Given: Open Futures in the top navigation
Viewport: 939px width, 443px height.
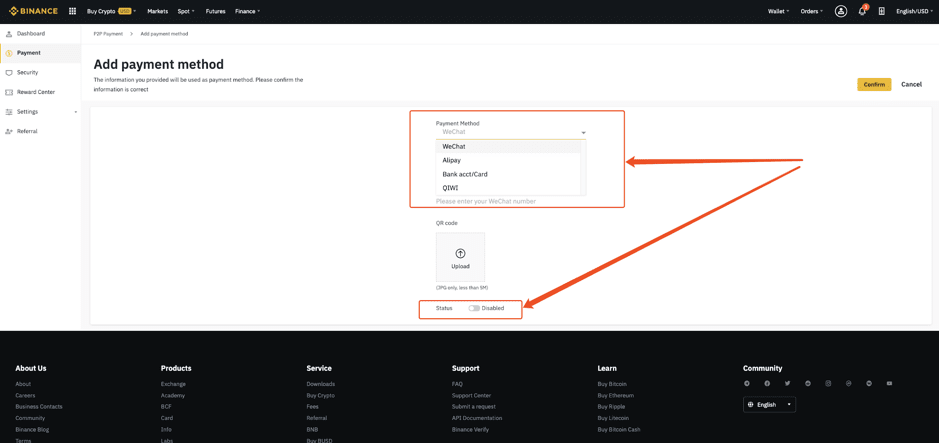Looking at the screenshot, I should [215, 11].
